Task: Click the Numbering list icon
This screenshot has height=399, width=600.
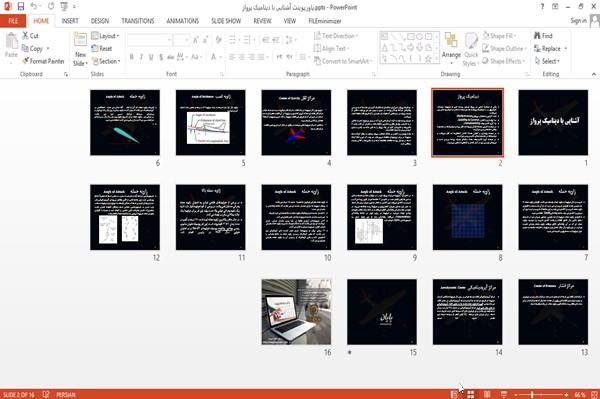Action: point(248,39)
